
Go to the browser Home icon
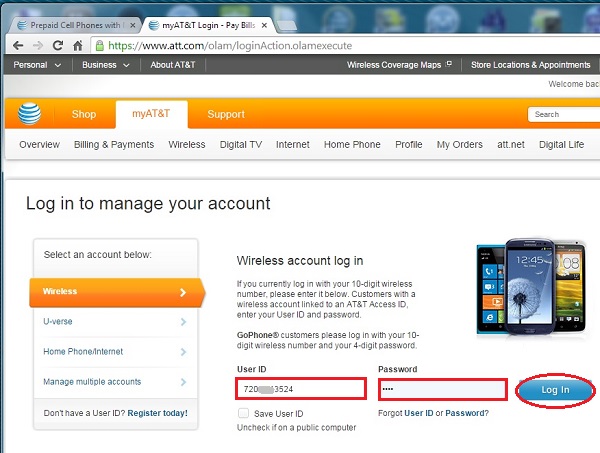point(78,46)
